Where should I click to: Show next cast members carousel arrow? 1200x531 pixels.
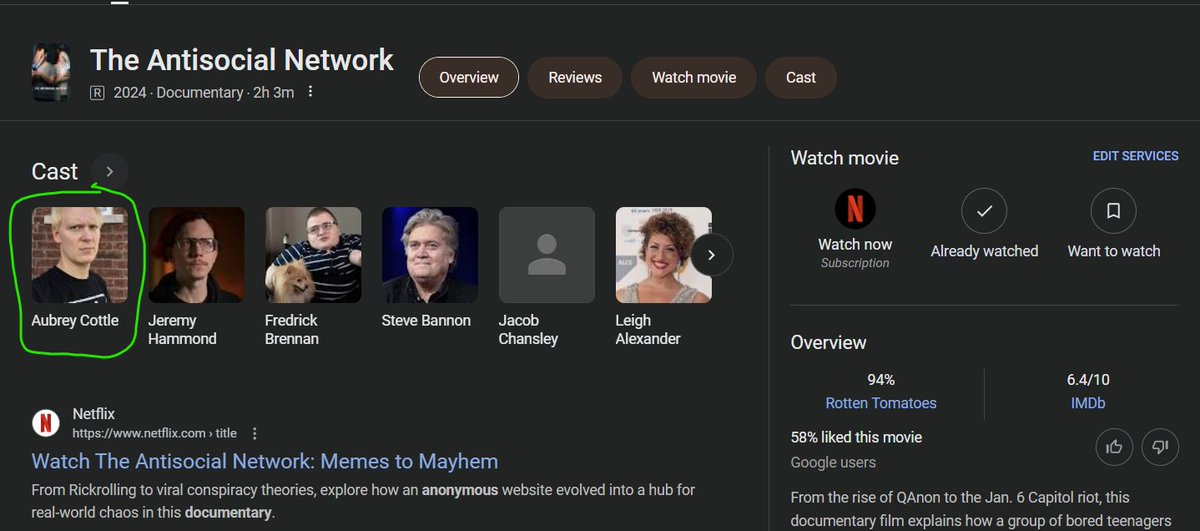tap(711, 255)
